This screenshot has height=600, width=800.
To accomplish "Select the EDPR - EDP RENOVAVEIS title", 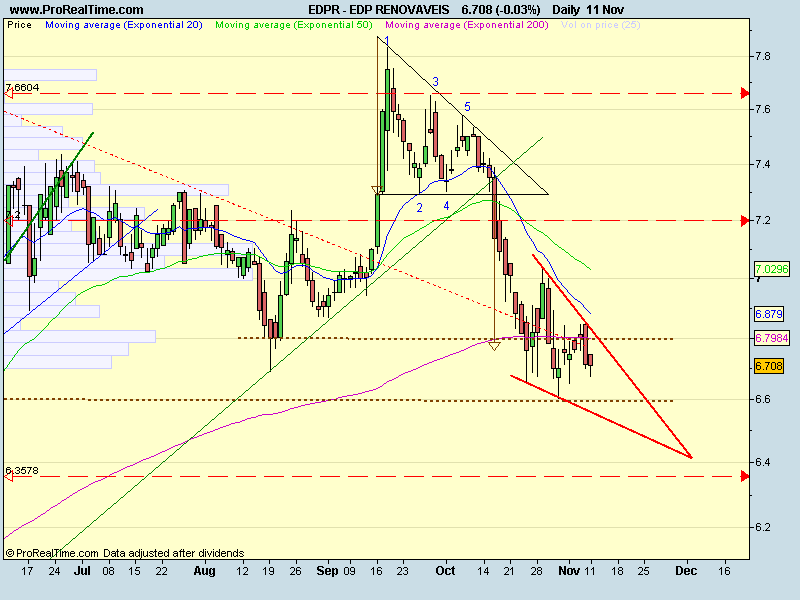I will tap(379, 10).
